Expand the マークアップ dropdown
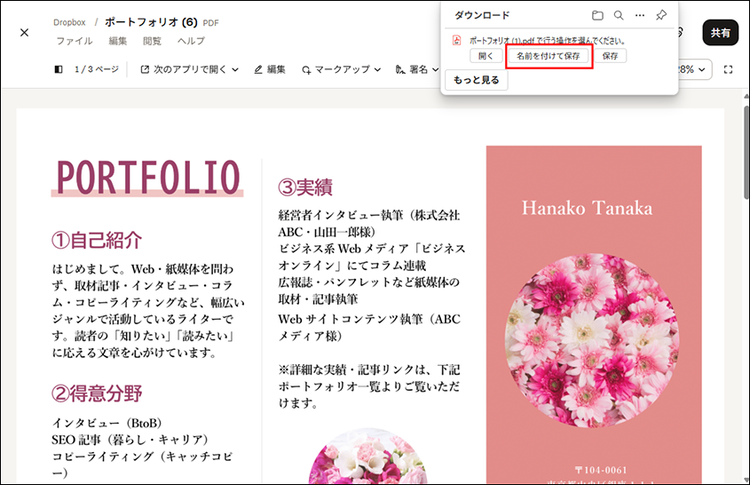 pos(341,70)
